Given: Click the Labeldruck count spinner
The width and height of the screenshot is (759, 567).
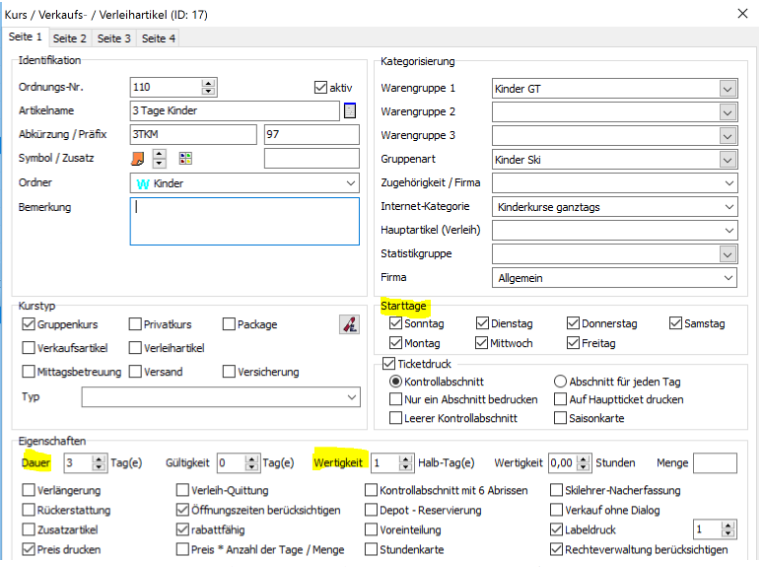Looking at the screenshot, I should tap(728, 529).
